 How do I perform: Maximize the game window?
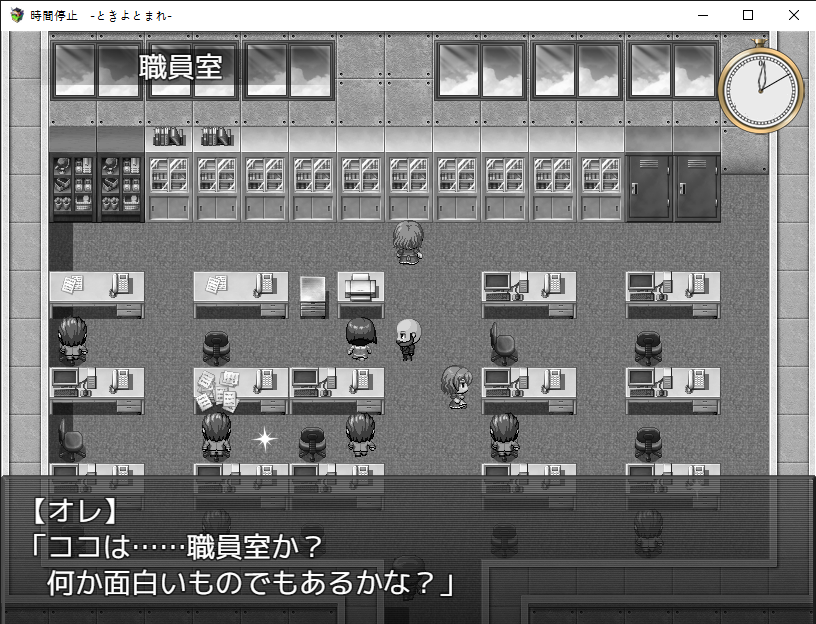(x=748, y=15)
